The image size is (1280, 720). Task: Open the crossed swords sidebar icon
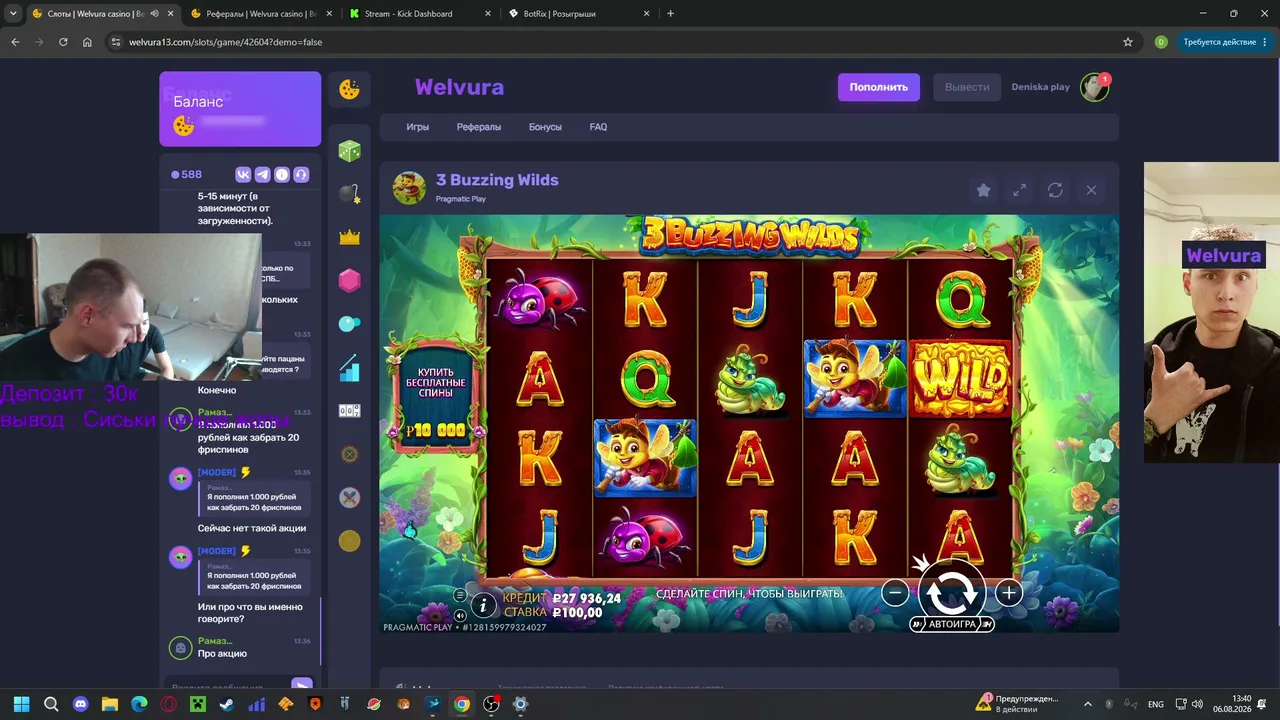pyautogui.click(x=349, y=497)
